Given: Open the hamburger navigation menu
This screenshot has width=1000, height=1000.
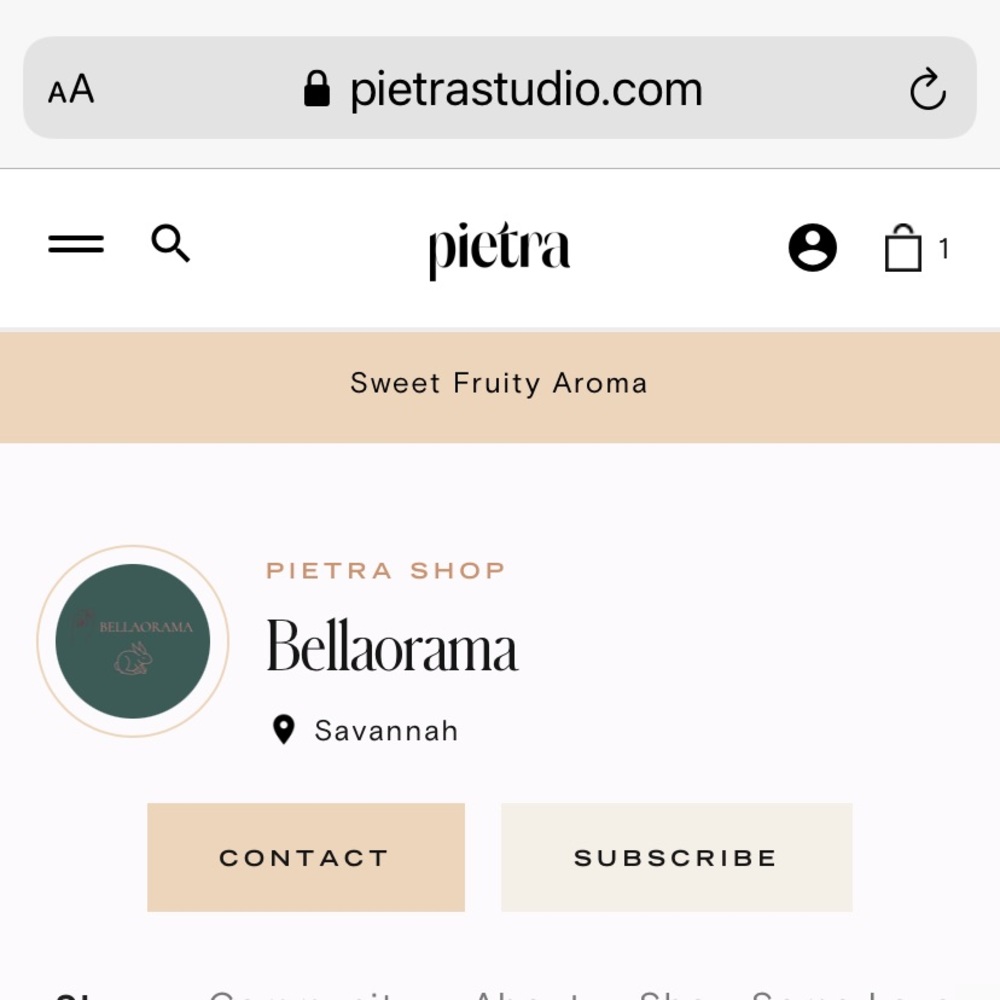Looking at the screenshot, I should (x=76, y=244).
